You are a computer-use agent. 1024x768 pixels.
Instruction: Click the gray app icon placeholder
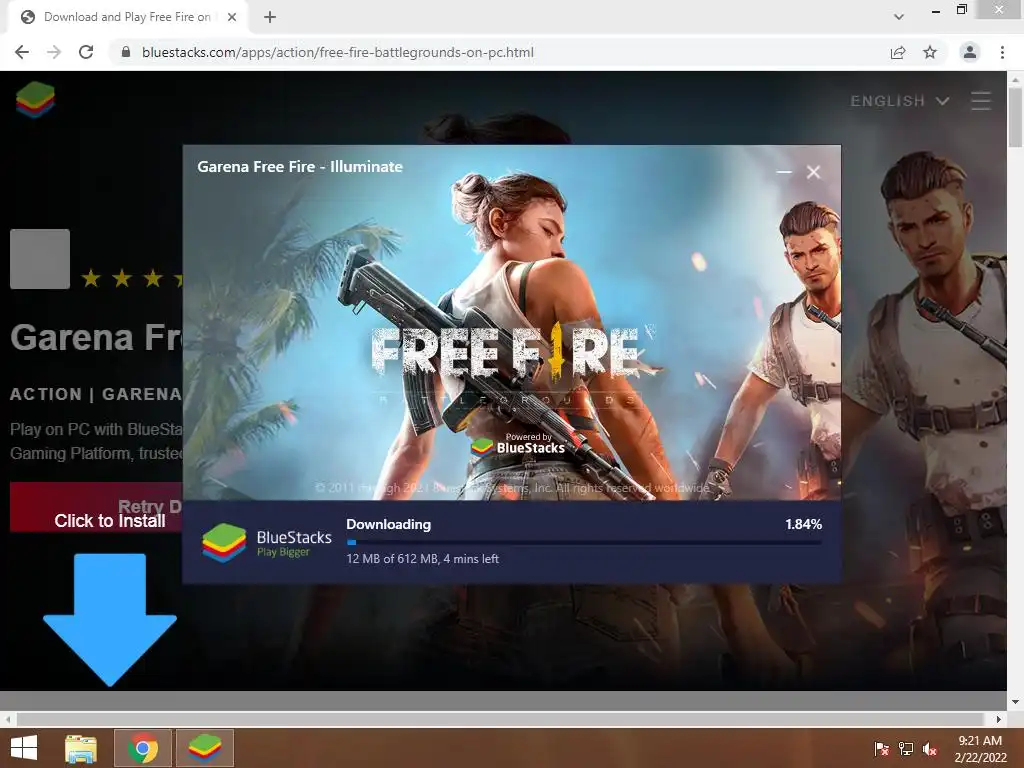(x=40, y=259)
